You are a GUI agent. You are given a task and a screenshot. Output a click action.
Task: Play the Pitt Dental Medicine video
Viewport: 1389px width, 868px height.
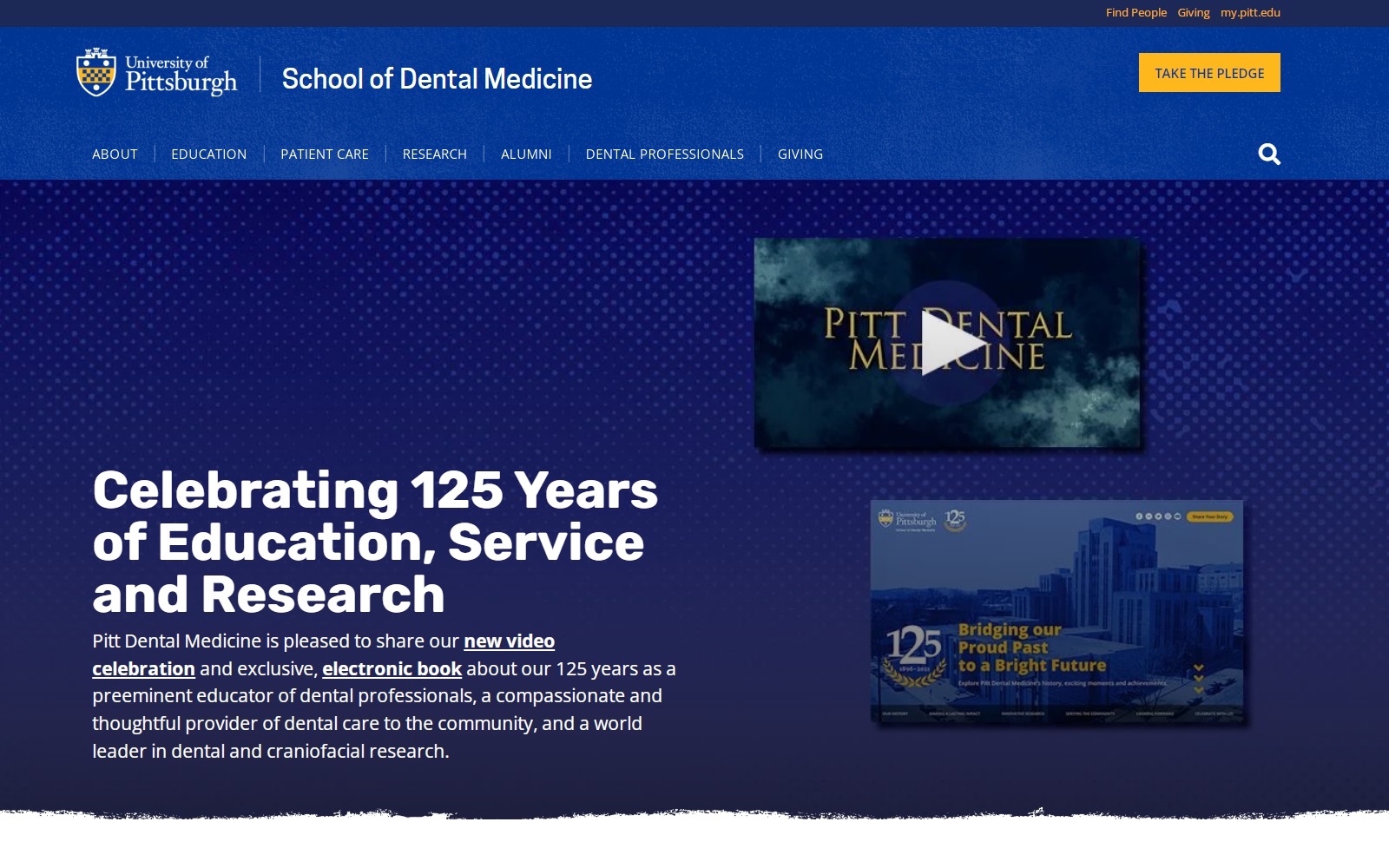[947, 343]
